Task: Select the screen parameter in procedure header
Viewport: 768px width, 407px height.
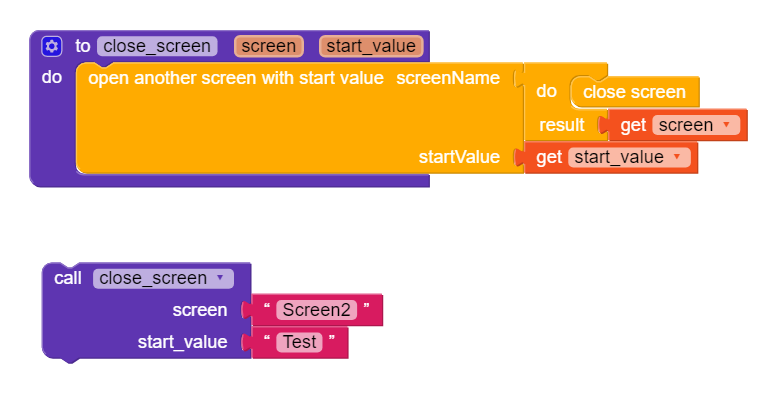Action: tap(269, 46)
